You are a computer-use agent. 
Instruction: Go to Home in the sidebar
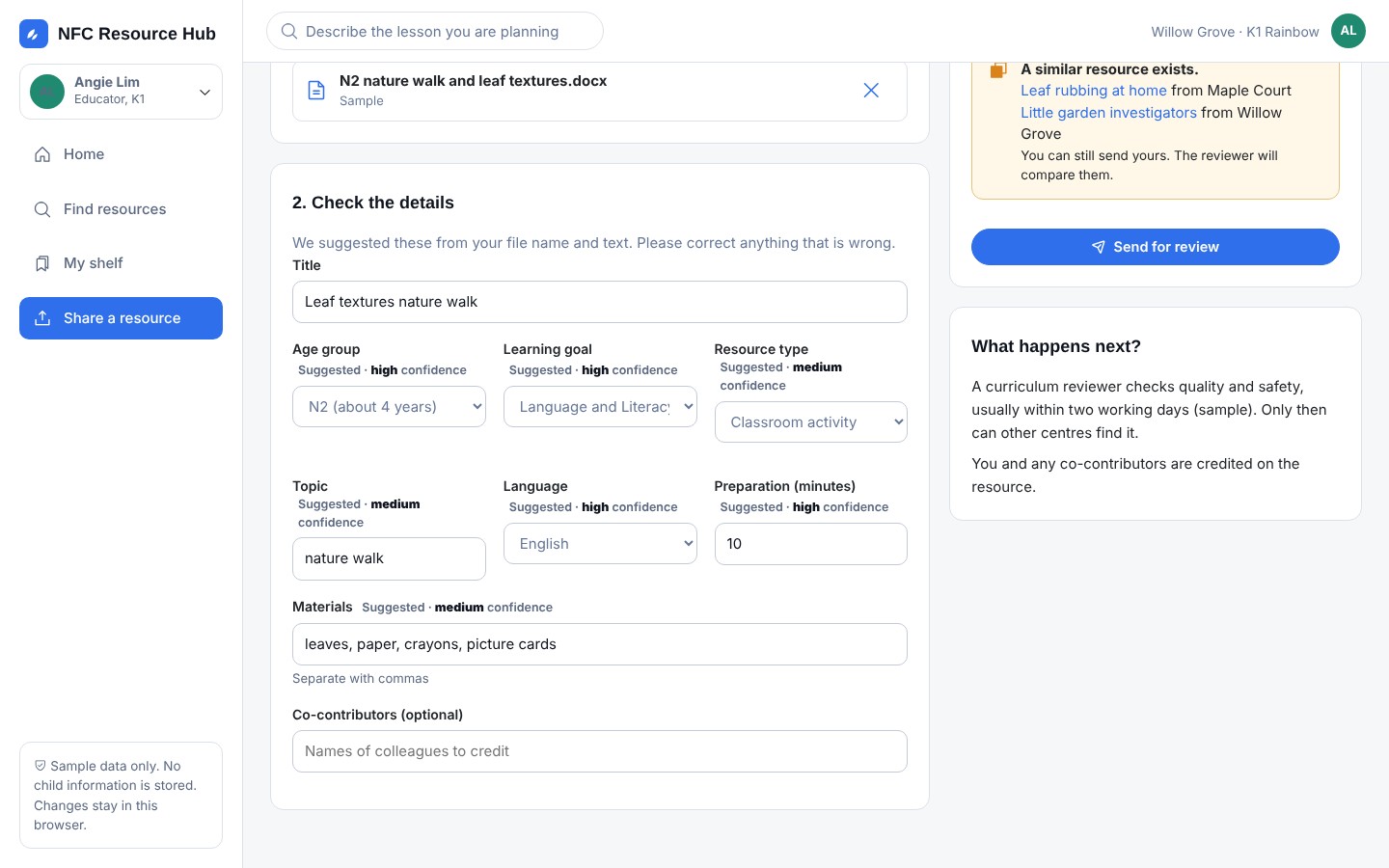[x=121, y=154]
